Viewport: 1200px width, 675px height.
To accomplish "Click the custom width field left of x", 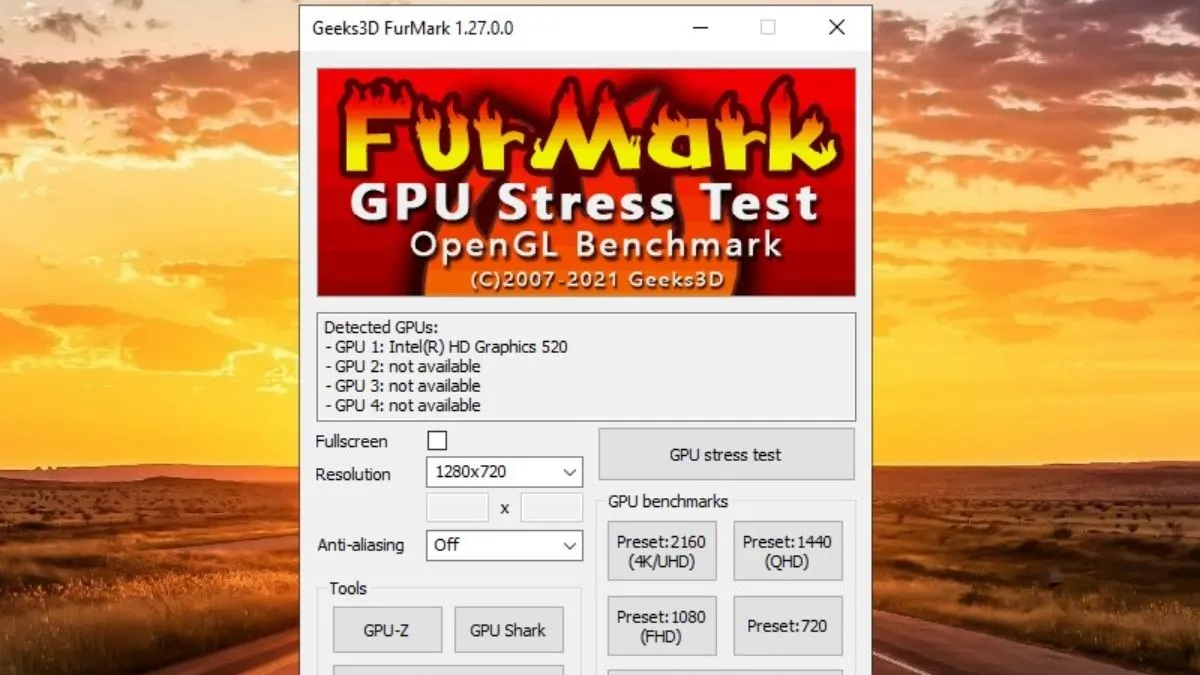I will pyautogui.click(x=457, y=508).
